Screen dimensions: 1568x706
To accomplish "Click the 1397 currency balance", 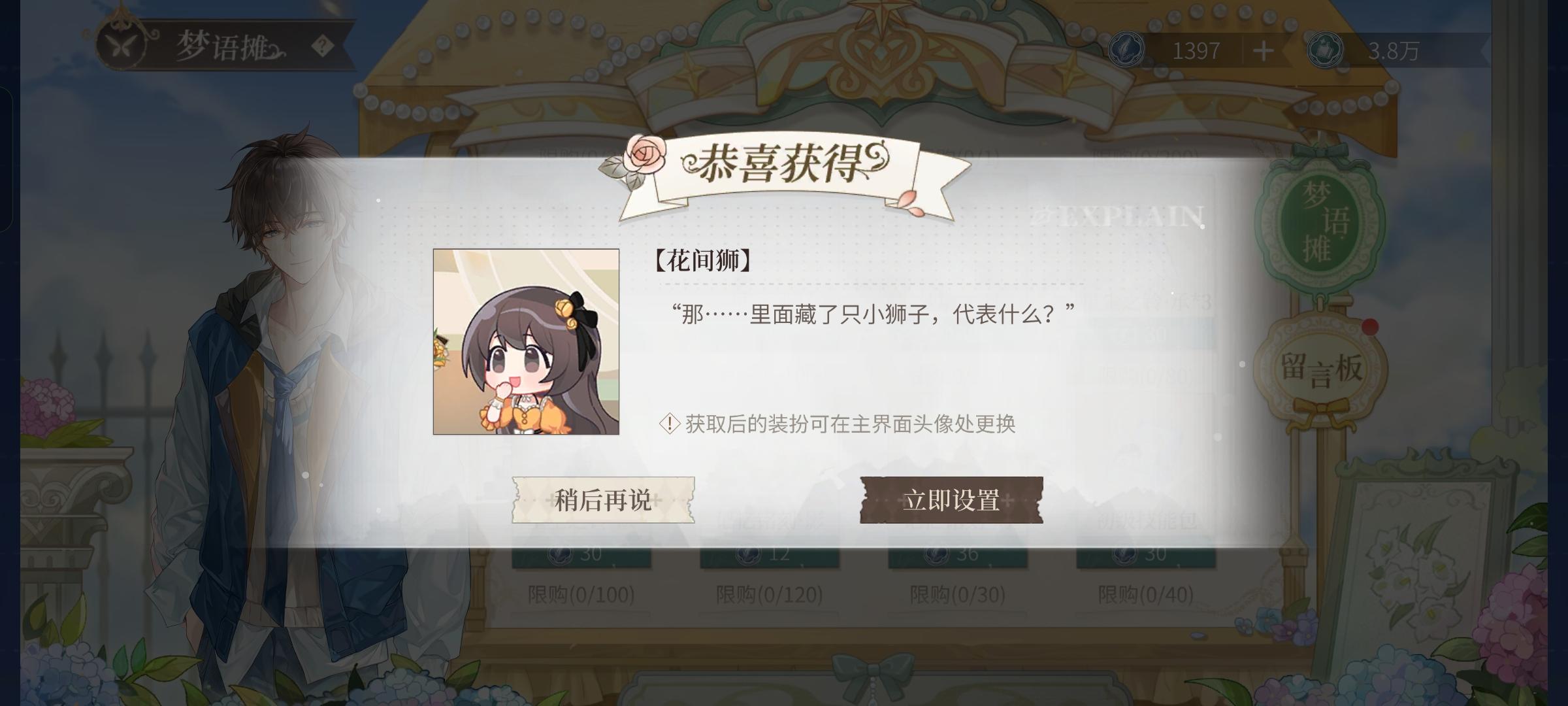I will pyautogui.click(x=1196, y=51).
